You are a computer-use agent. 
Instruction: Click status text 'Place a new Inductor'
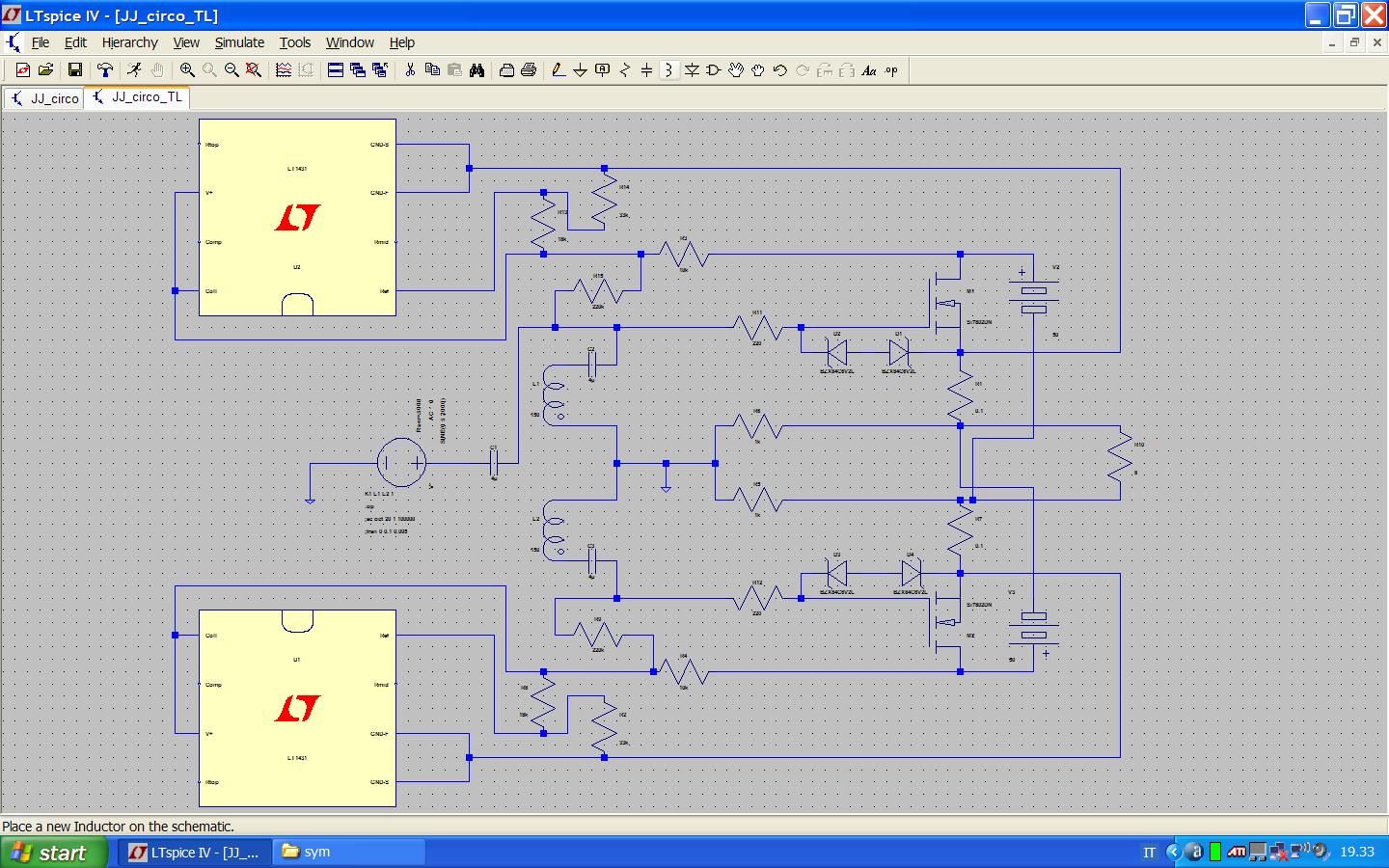119,827
